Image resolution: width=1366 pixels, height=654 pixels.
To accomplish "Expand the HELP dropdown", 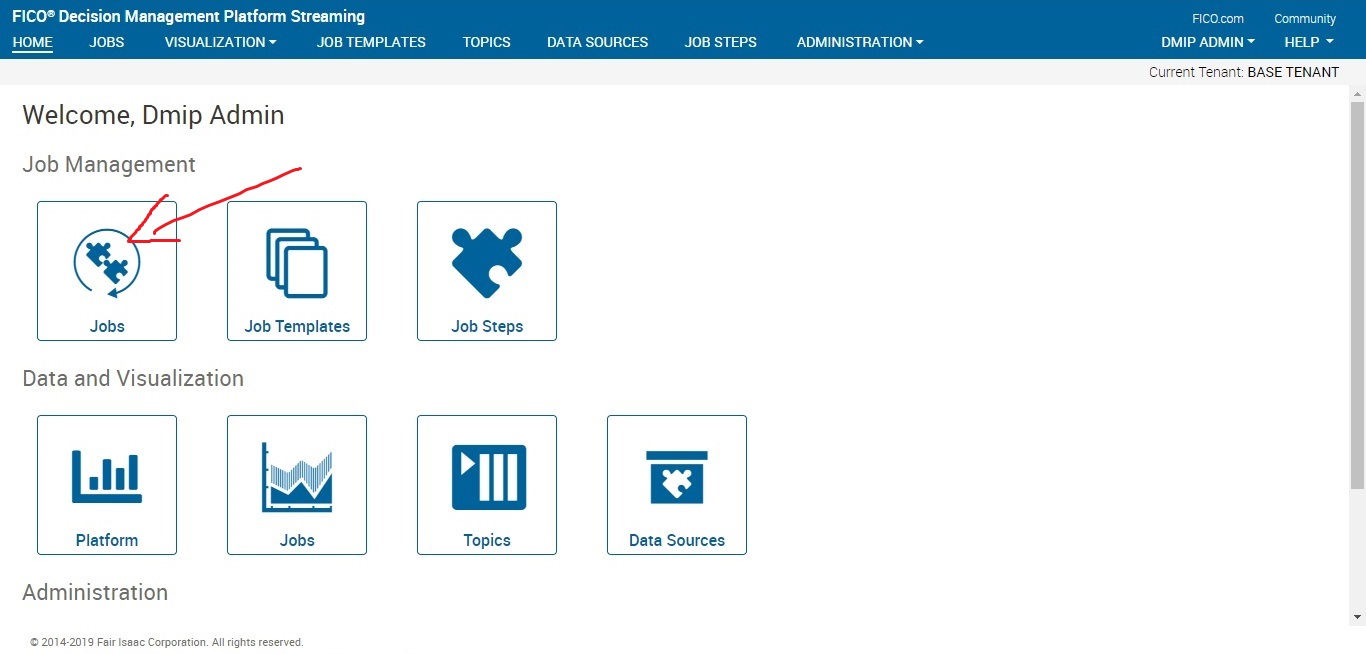I will [x=1307, y=42].
